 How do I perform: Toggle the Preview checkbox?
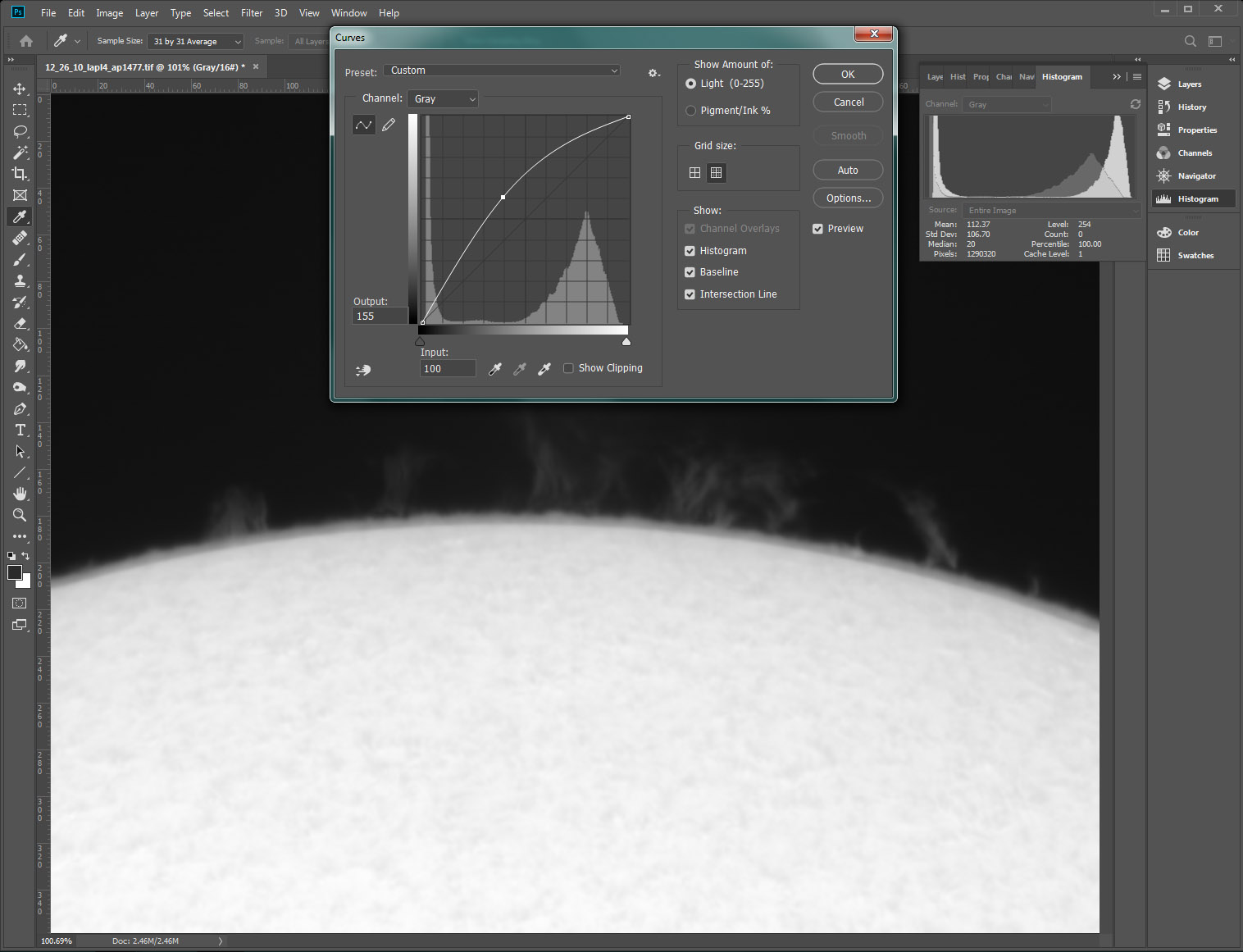click(817, 229)
